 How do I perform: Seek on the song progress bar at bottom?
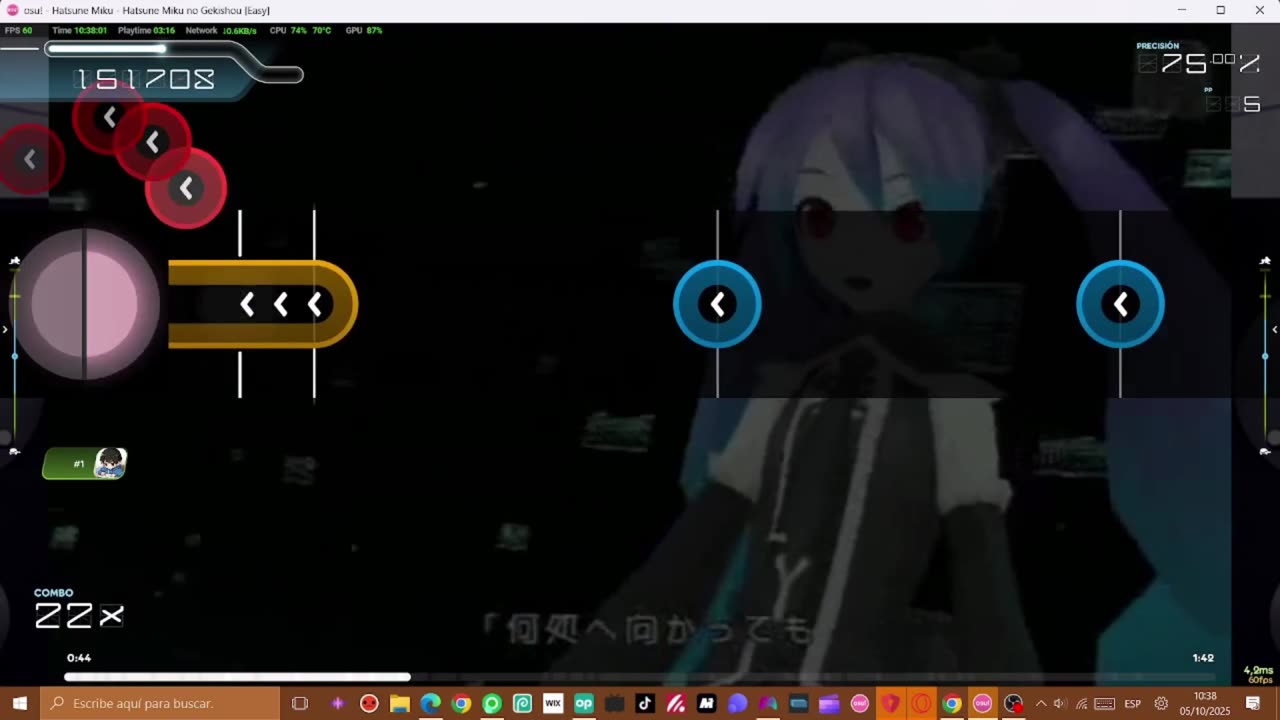click(640, 677)
